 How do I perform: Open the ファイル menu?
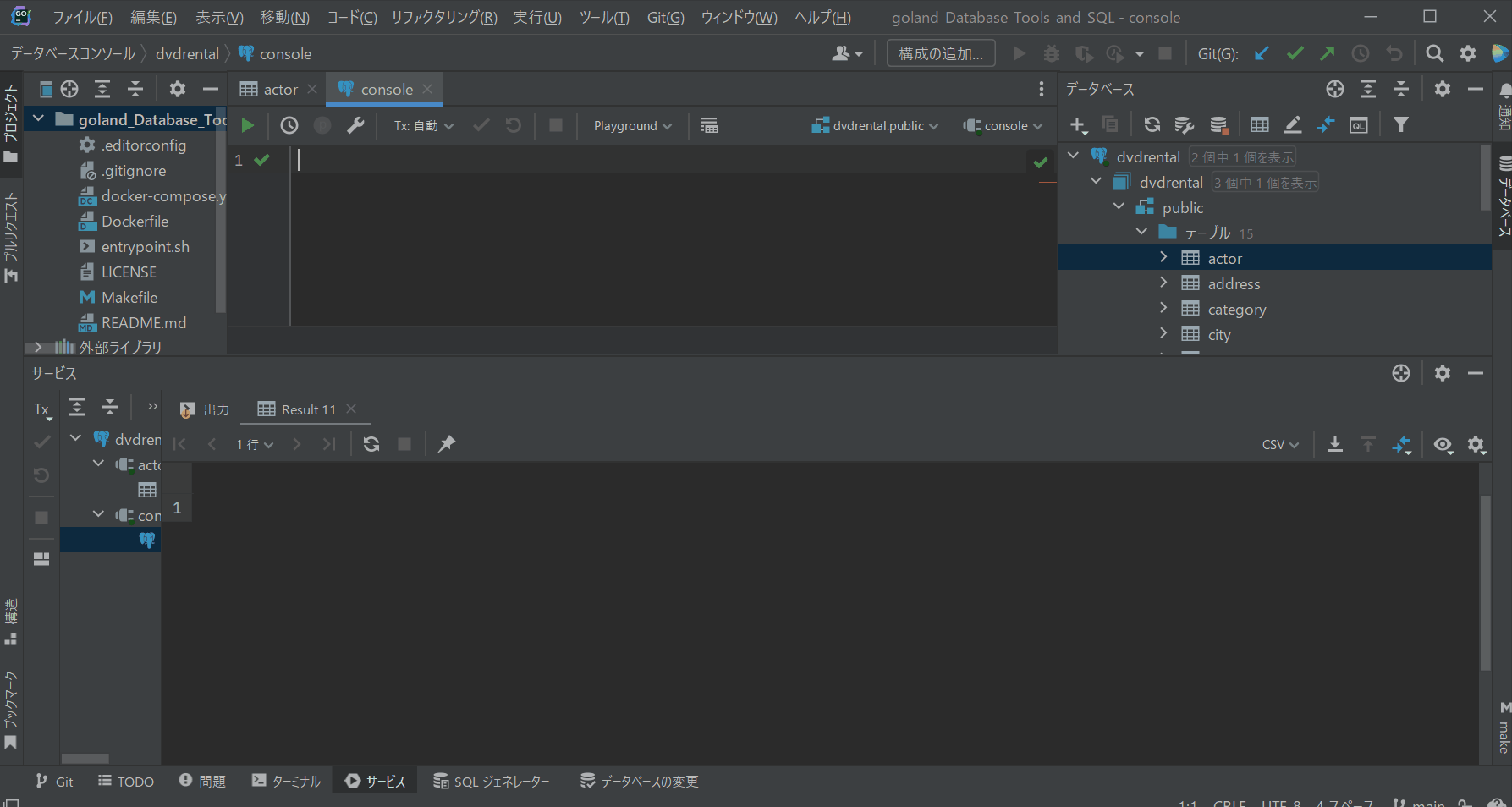click(x=82, y=18)
